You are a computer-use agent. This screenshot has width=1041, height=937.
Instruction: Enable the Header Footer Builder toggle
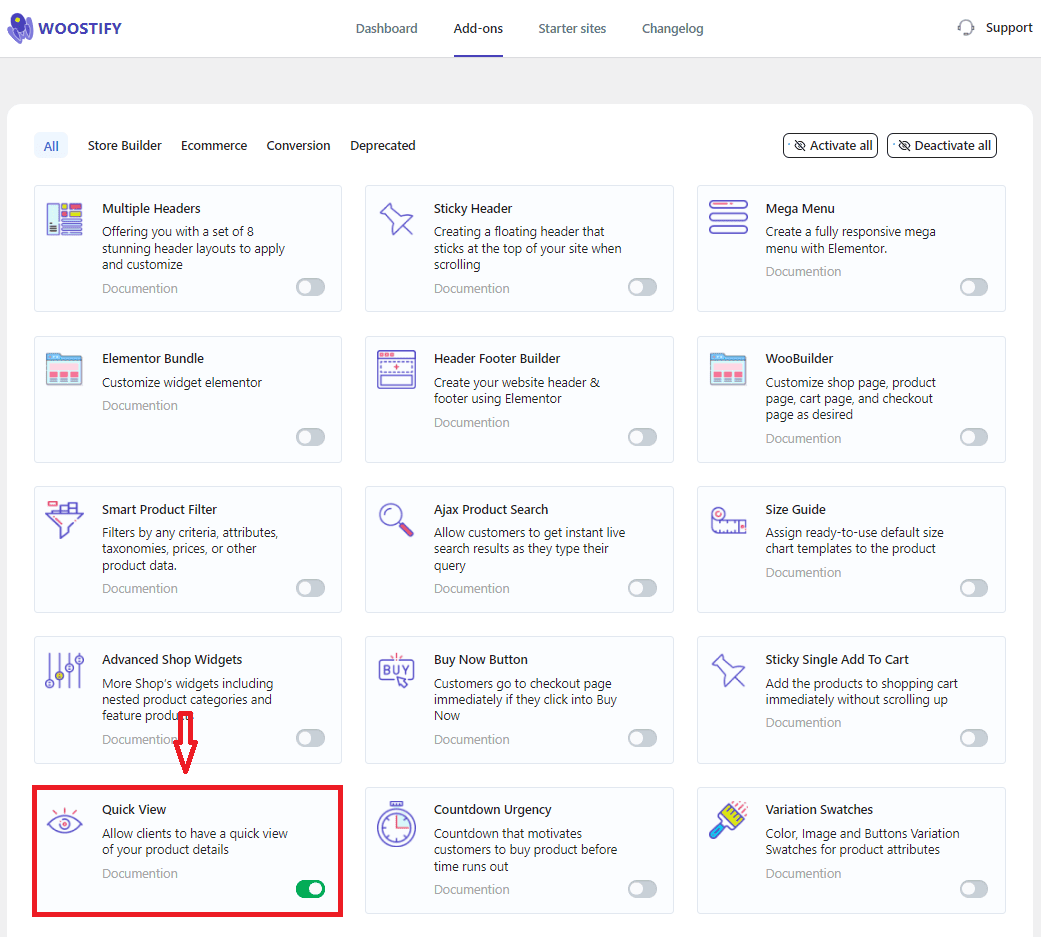(643, 437)
